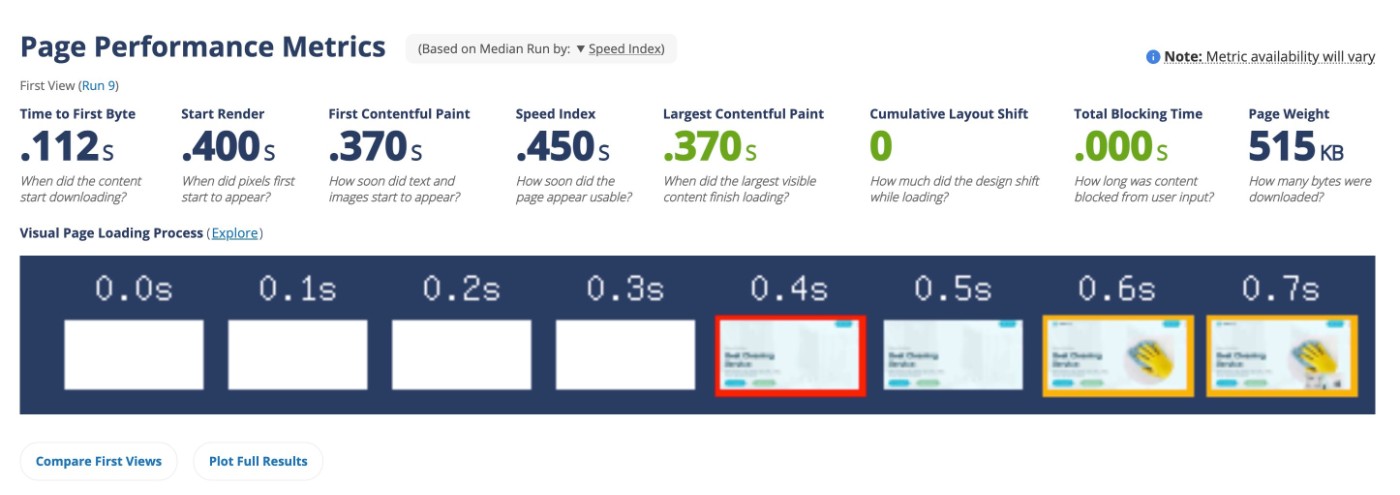The height and width of the screenshot is (495, 1400).
Task: Click the 0.4s timestamp label
Action: click(789, 289)
